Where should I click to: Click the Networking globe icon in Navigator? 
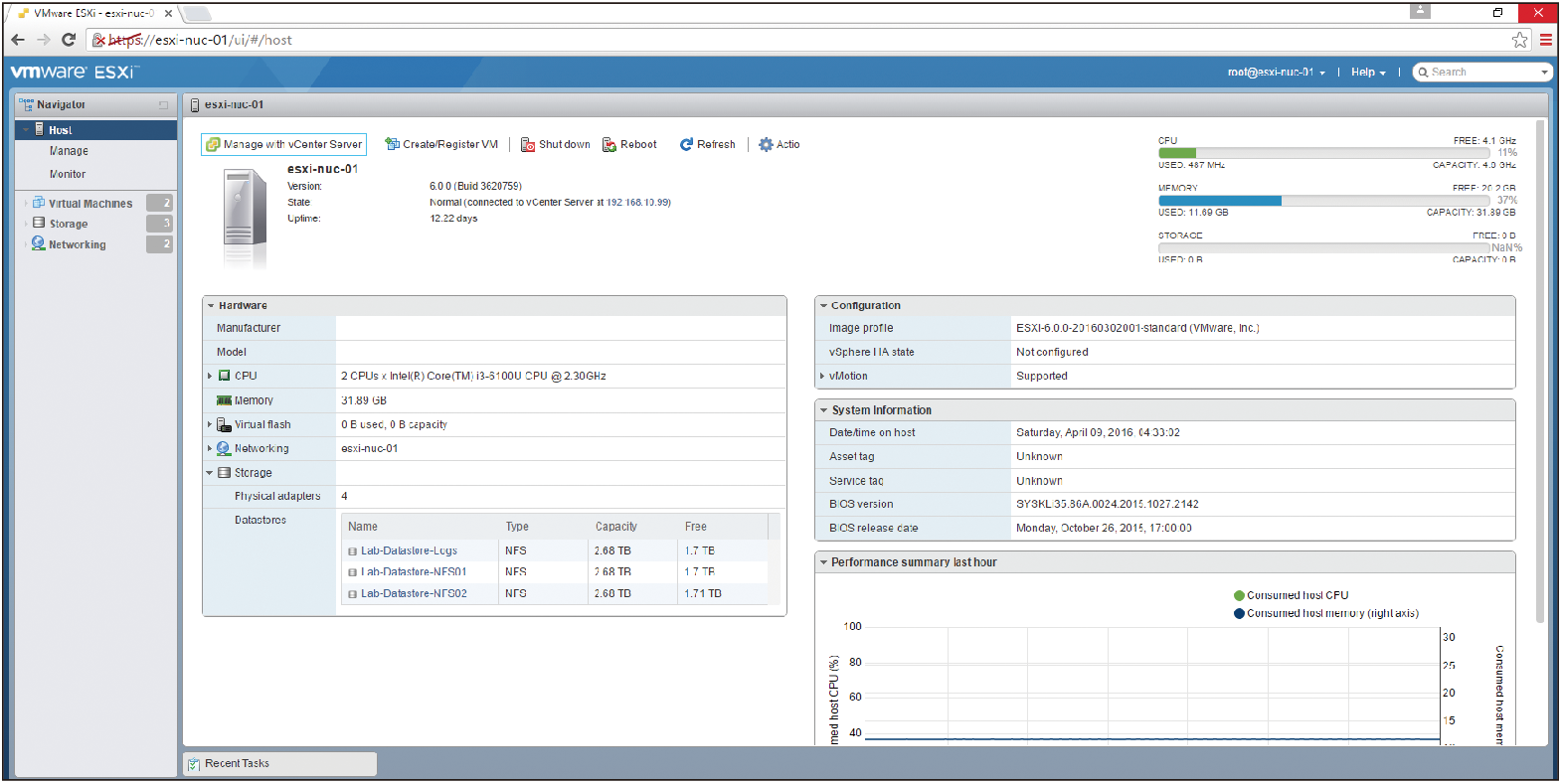(x=39, y=243)
